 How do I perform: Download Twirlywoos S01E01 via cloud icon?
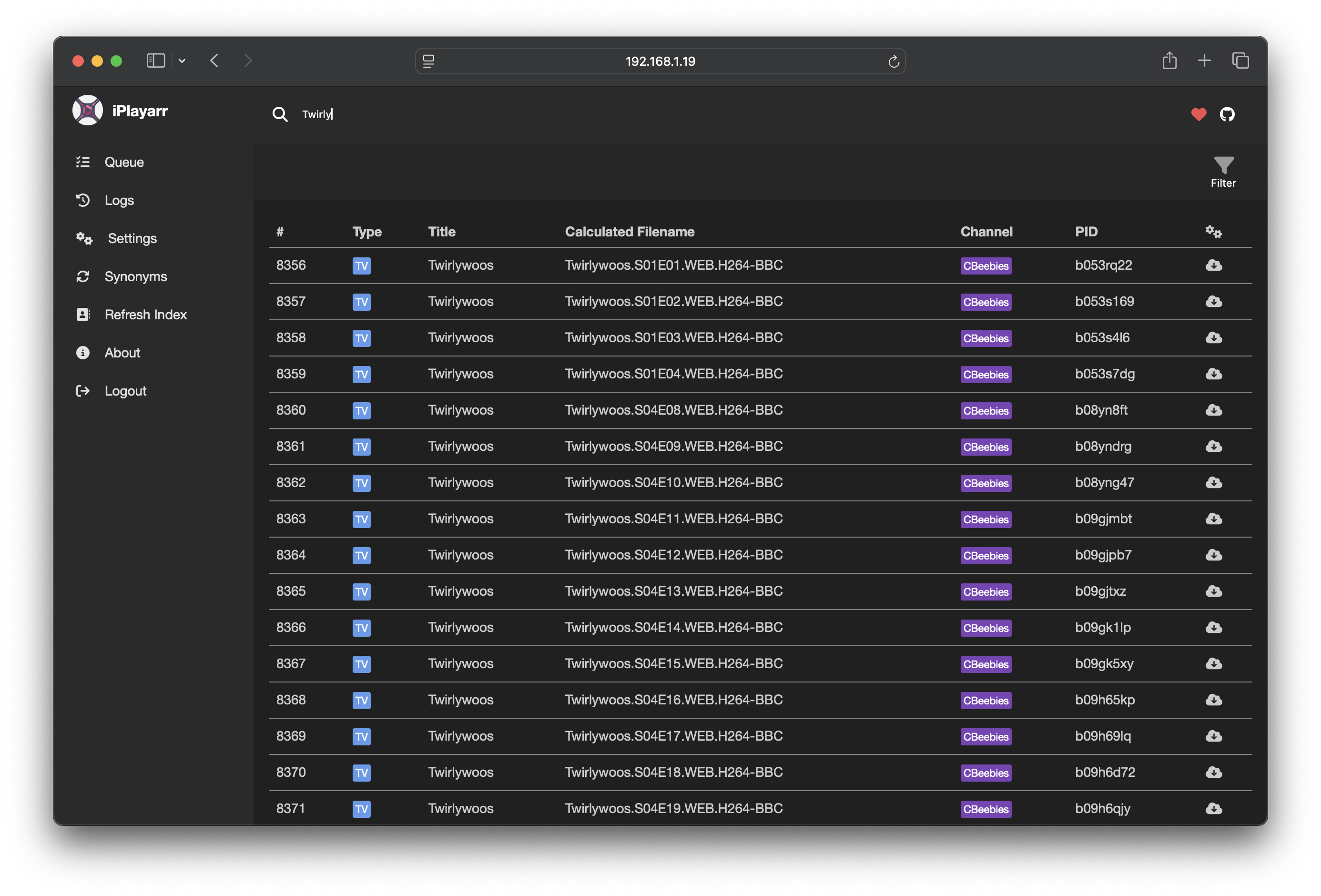tap(1214, 265)
